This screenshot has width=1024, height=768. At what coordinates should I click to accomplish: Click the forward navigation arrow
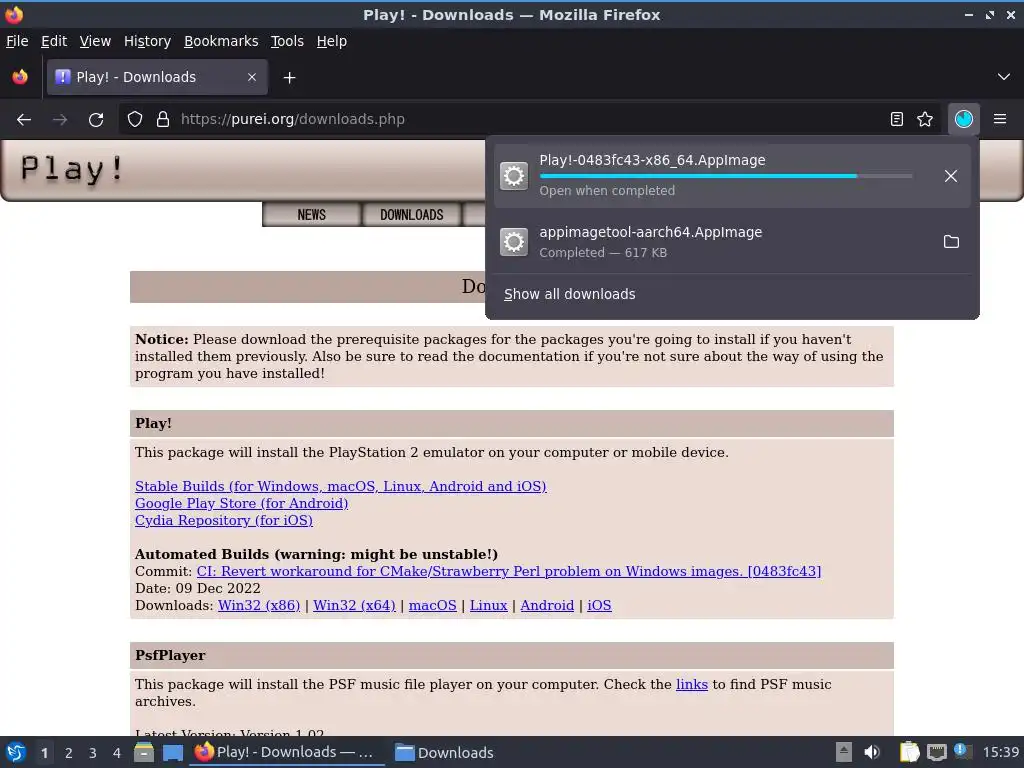click(60, 120)
